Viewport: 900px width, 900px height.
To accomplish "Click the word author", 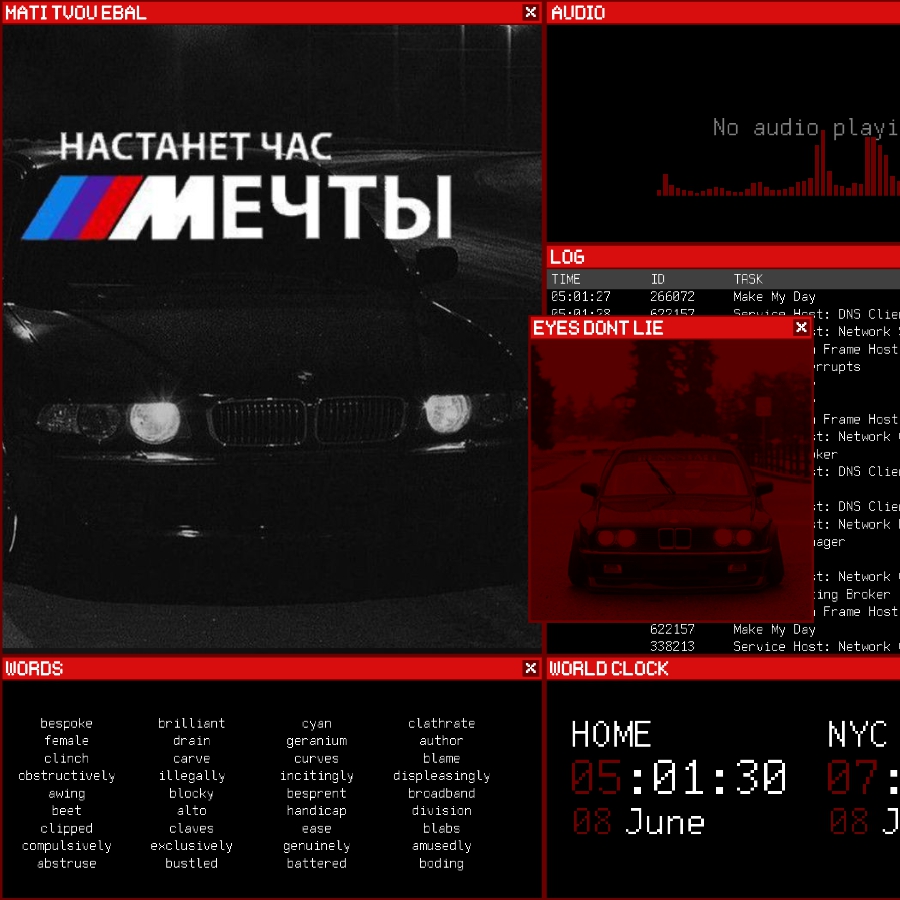I will [442, 740].
